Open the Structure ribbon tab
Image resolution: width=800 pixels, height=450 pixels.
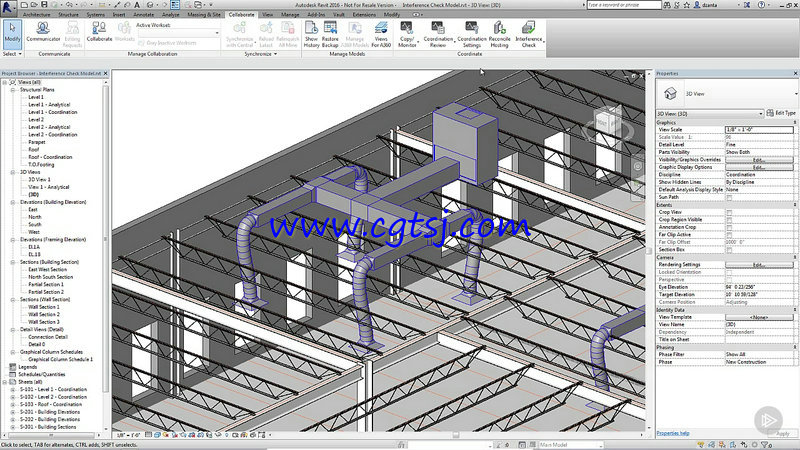pyautogui.click(x=68, y=15)
